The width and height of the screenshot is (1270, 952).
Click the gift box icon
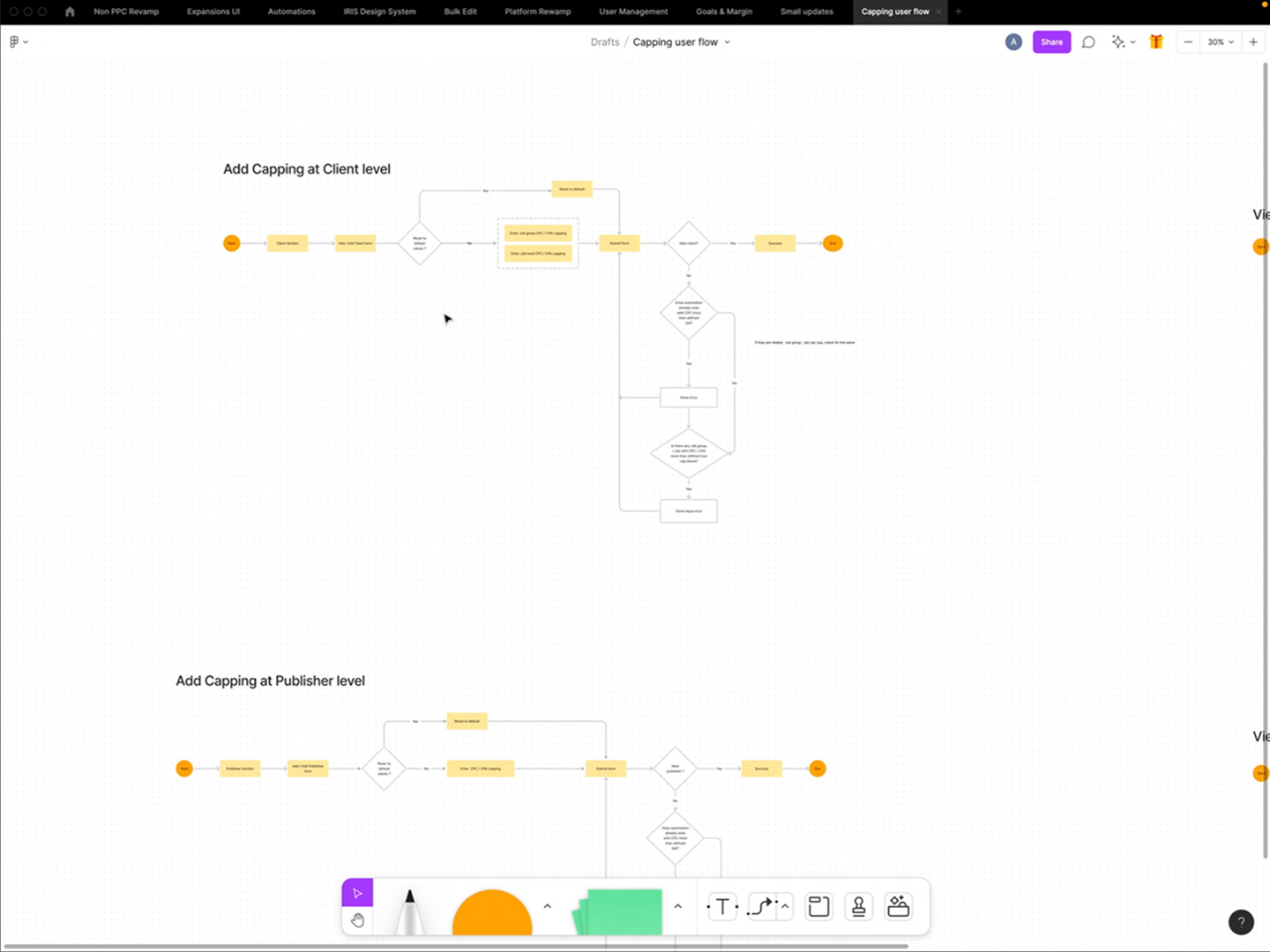coord(1156,42)
